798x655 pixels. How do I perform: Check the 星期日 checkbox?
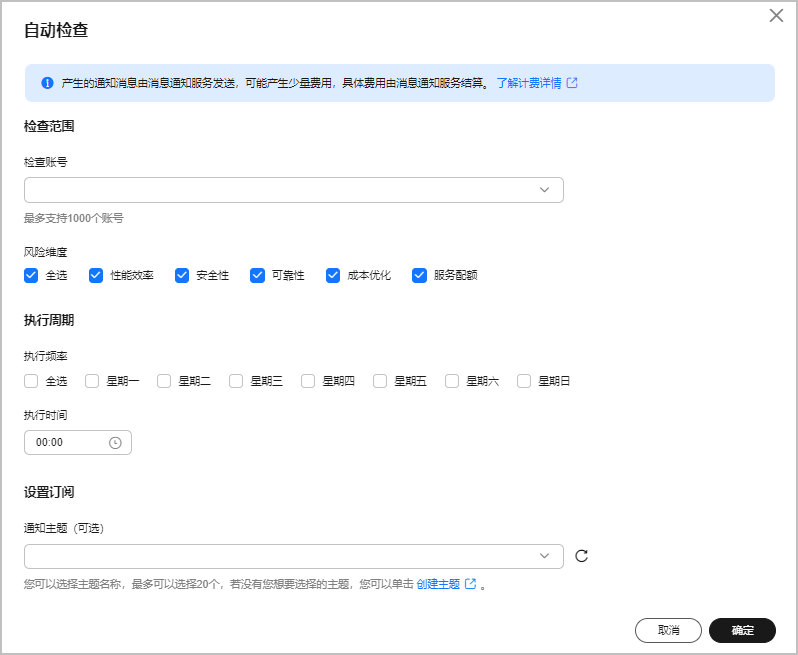[x=524, y=381]
